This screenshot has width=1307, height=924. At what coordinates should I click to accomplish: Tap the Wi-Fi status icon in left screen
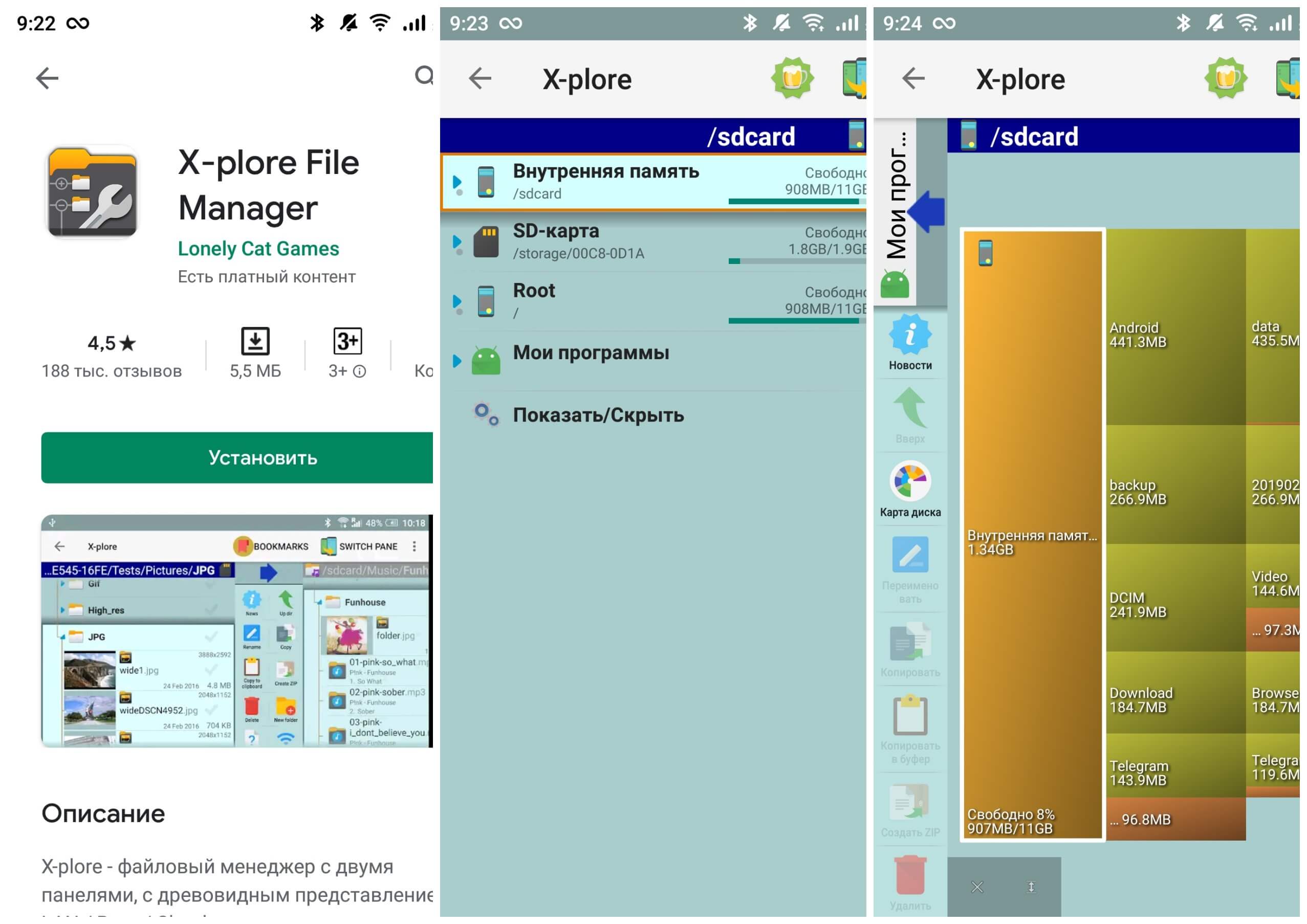click(380, 23)
